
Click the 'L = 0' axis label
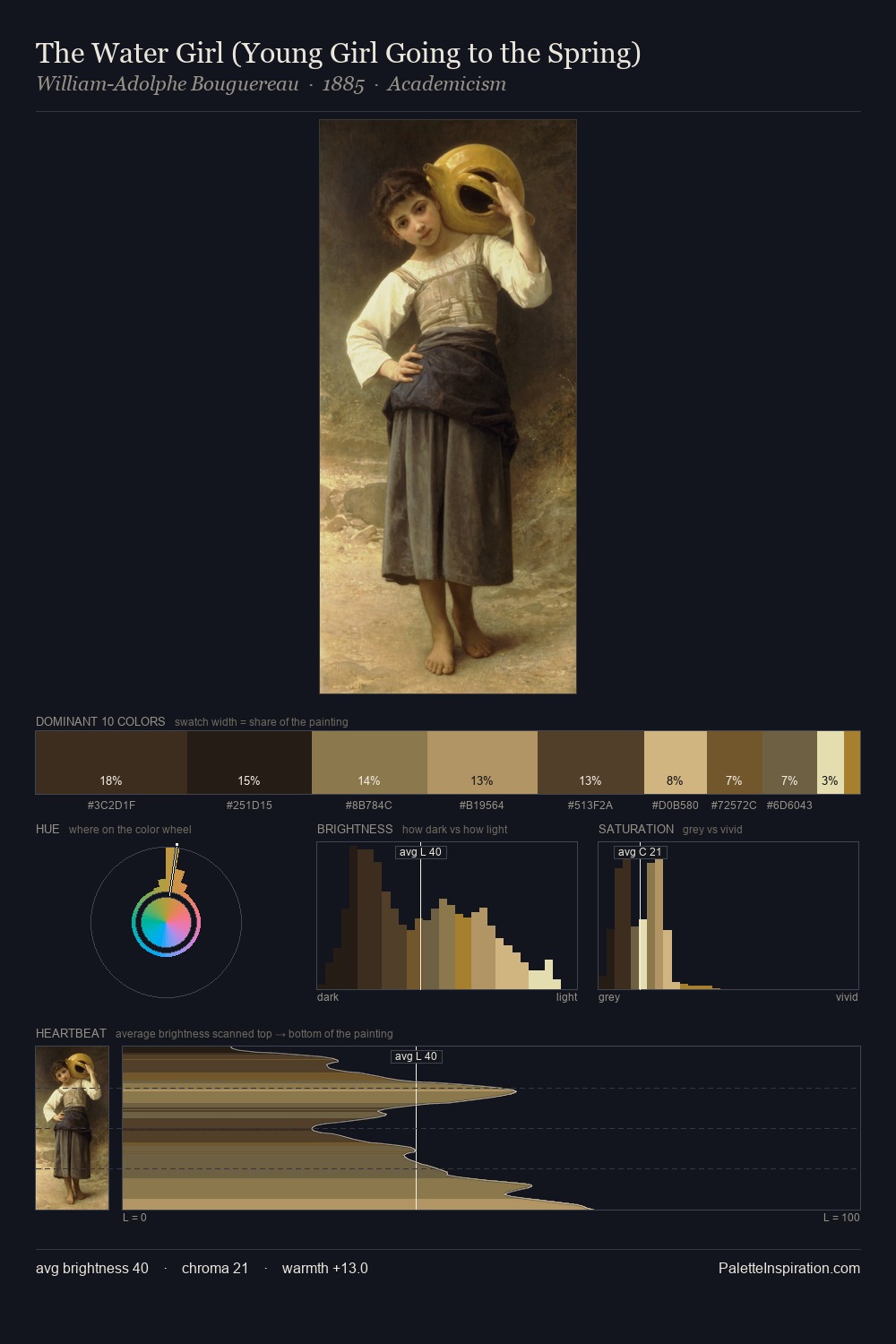(x=134, y=1218)
